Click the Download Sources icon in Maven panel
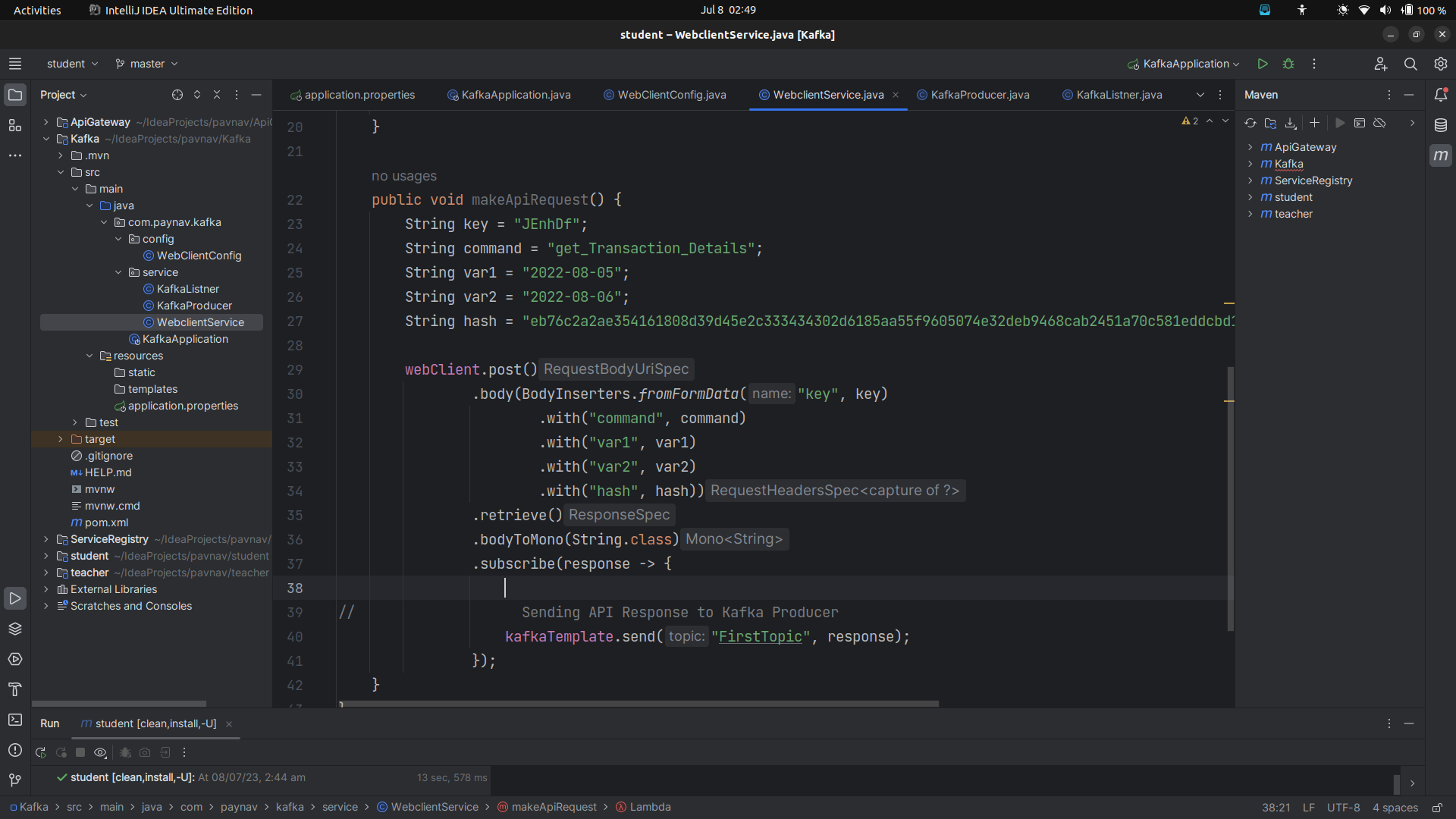1456x819 pixels. click(1290, 123)
